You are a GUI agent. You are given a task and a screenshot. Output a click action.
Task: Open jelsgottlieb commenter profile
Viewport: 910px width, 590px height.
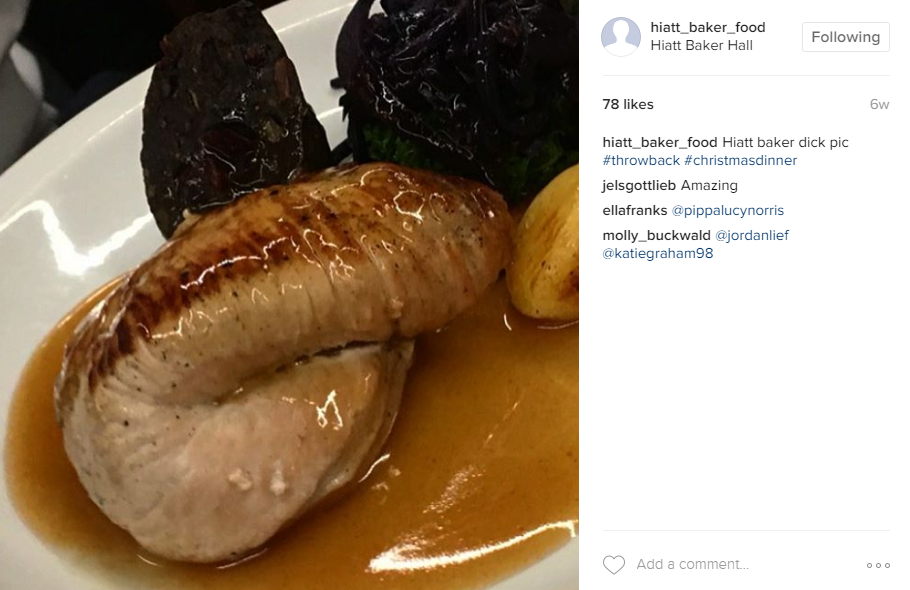pos(639,186)
